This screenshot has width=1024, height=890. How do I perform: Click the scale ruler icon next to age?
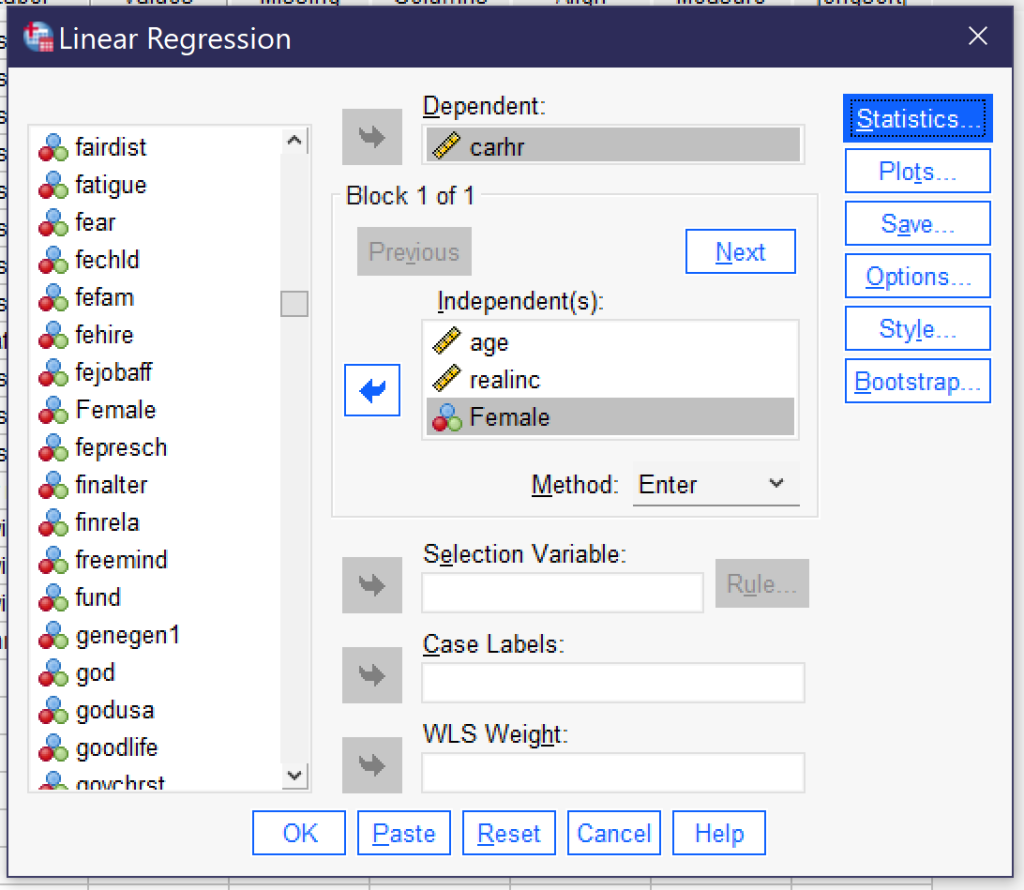(x=448, y=342)
